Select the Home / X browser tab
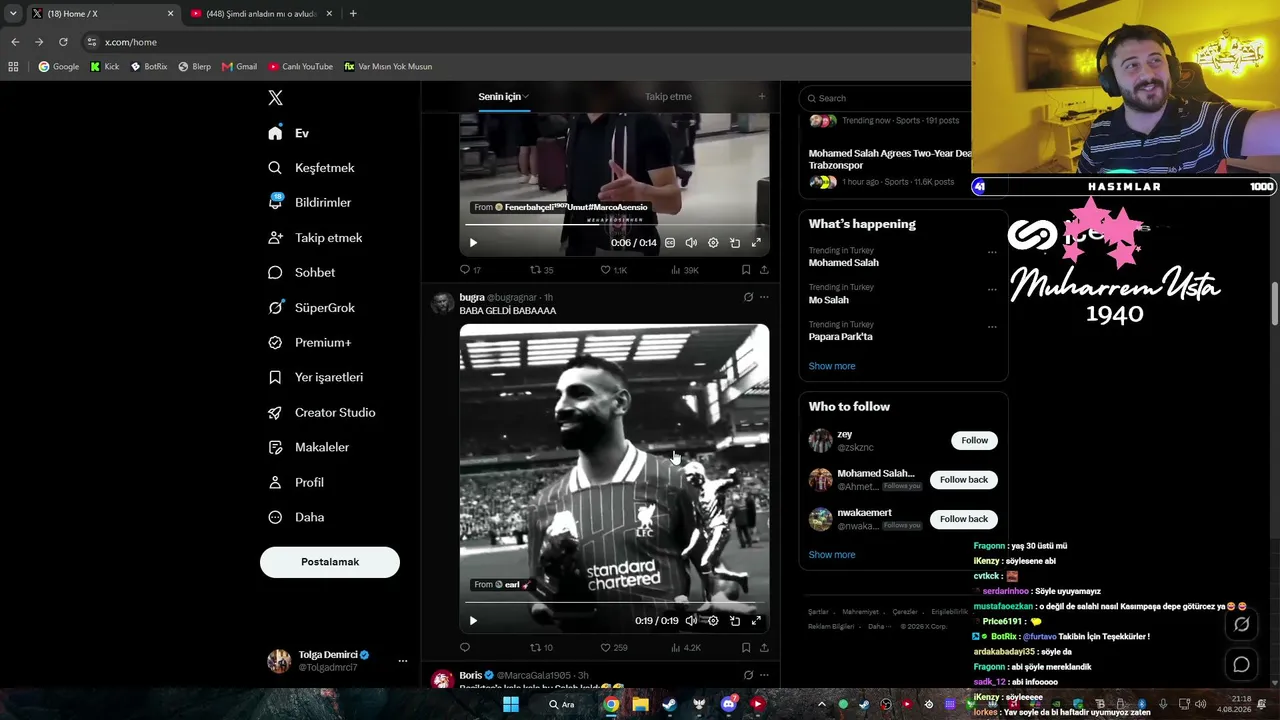This screenshot has width=1280, height=720. click(102, 13)
